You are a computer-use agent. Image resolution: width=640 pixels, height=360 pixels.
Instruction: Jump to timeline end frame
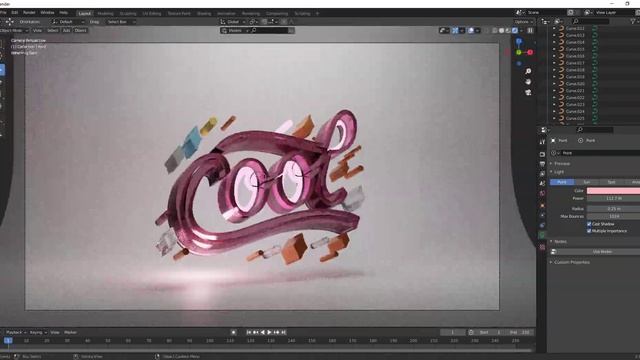click(x=283, y=332)
